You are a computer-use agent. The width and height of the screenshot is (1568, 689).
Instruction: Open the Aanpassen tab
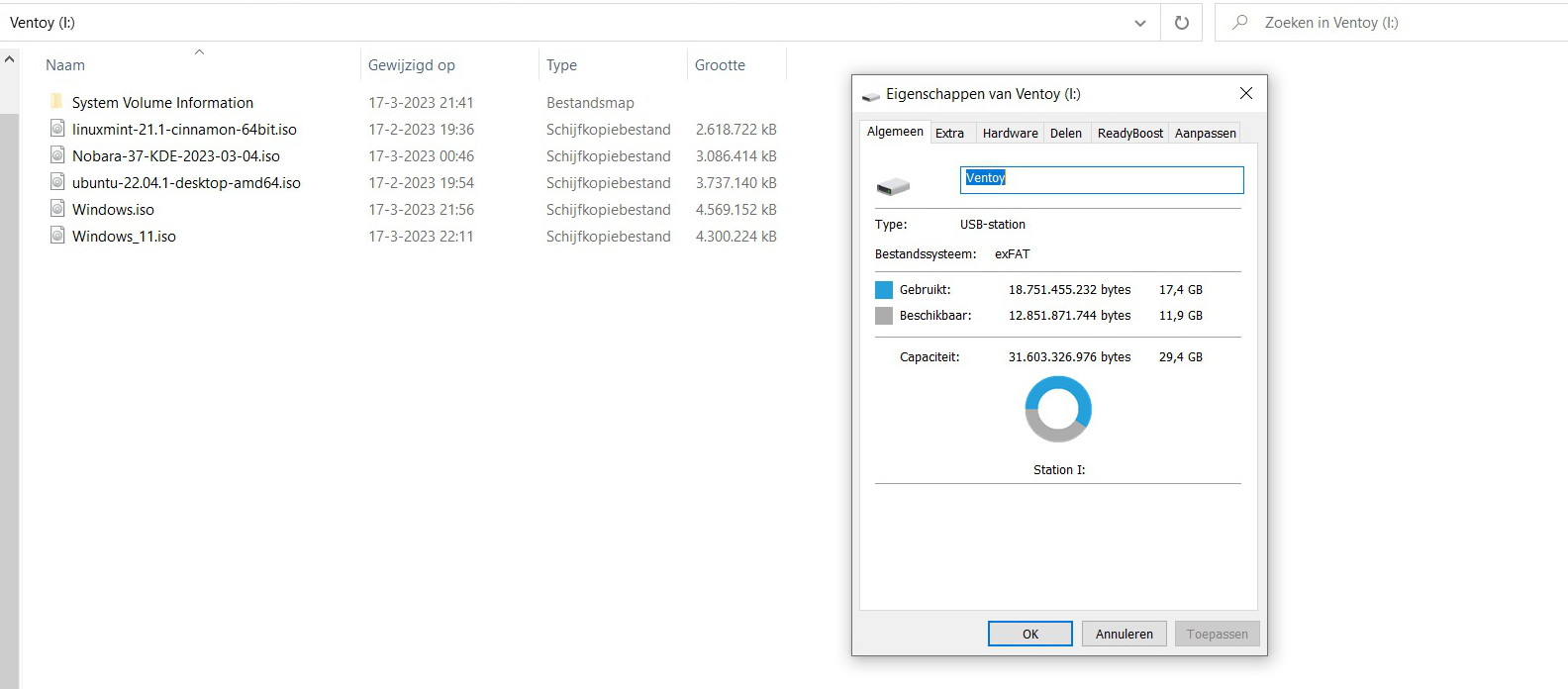click(1206, 133)
